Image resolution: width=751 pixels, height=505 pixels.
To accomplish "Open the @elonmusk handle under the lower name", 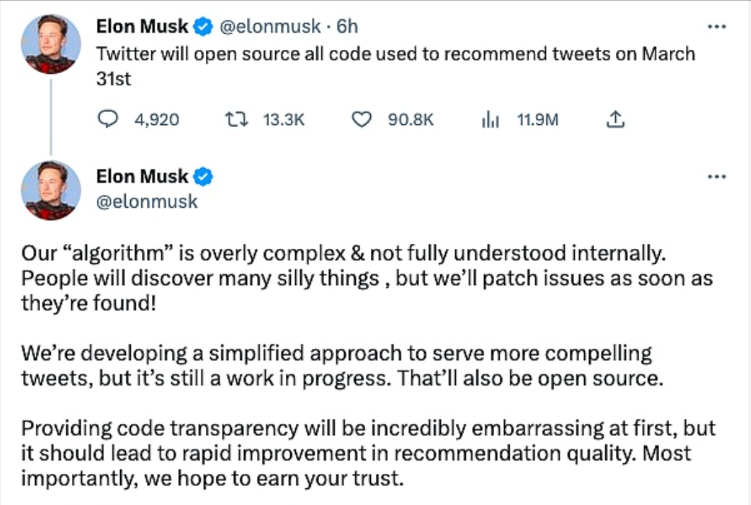I will point(147,201).
